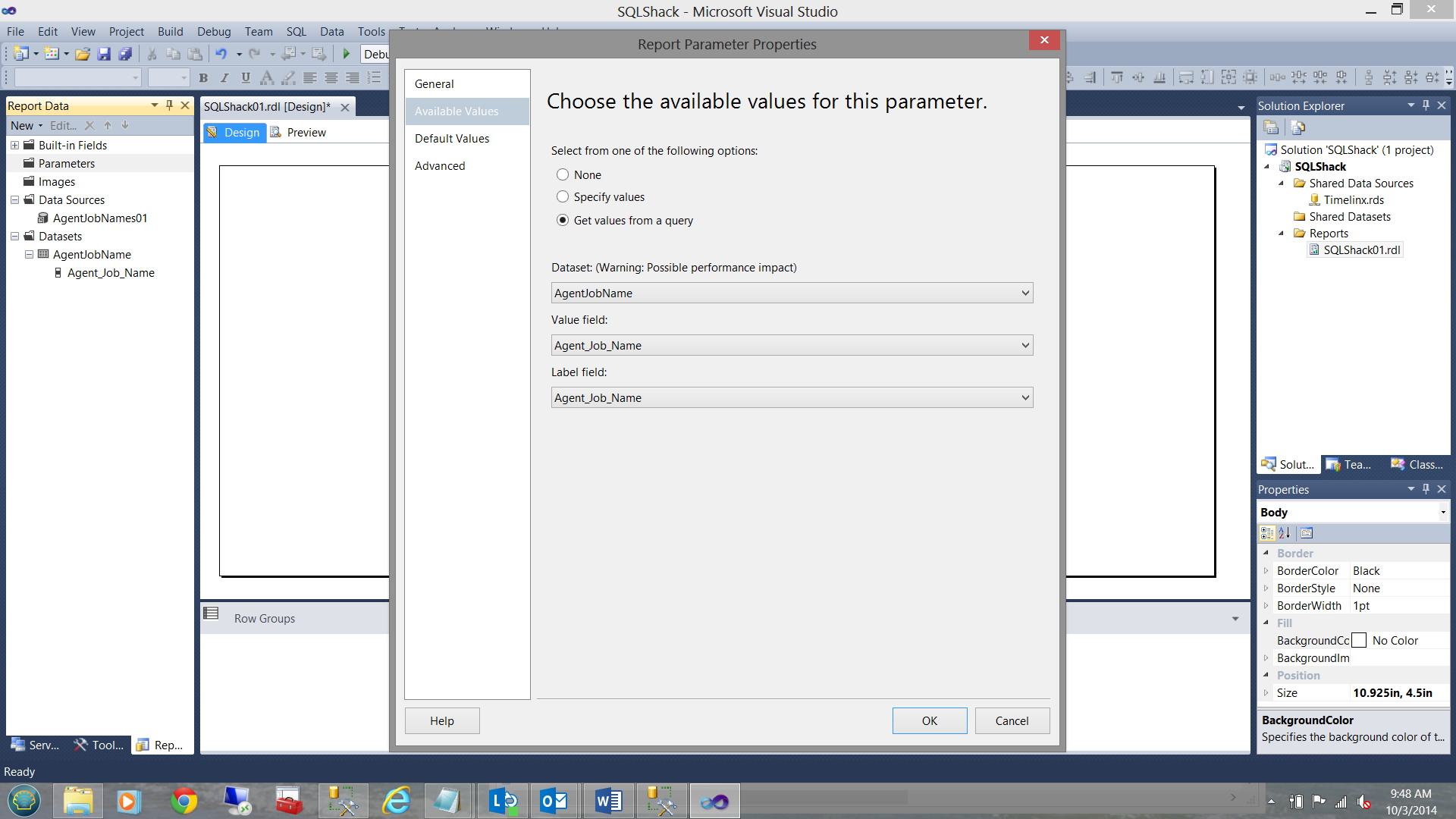Select the None radio option
This screenshot has height=819, width=1456.
click(563, 175)
